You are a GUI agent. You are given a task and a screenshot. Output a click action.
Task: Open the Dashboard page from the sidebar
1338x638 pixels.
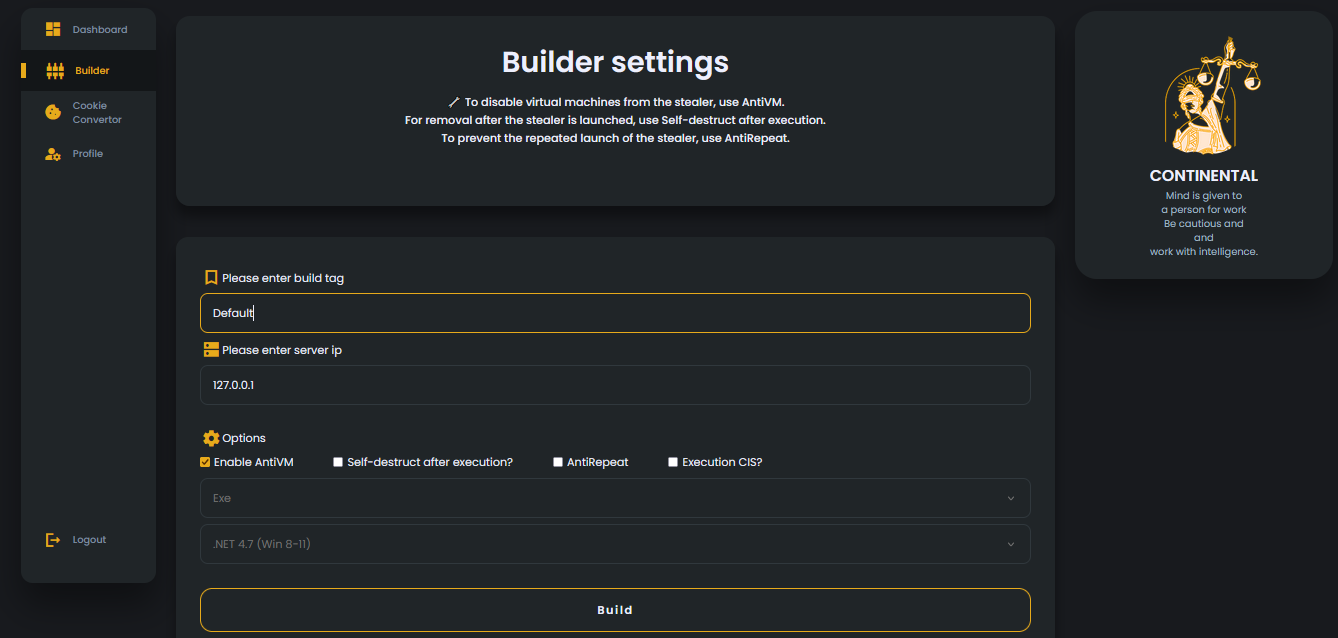point(99,30)
